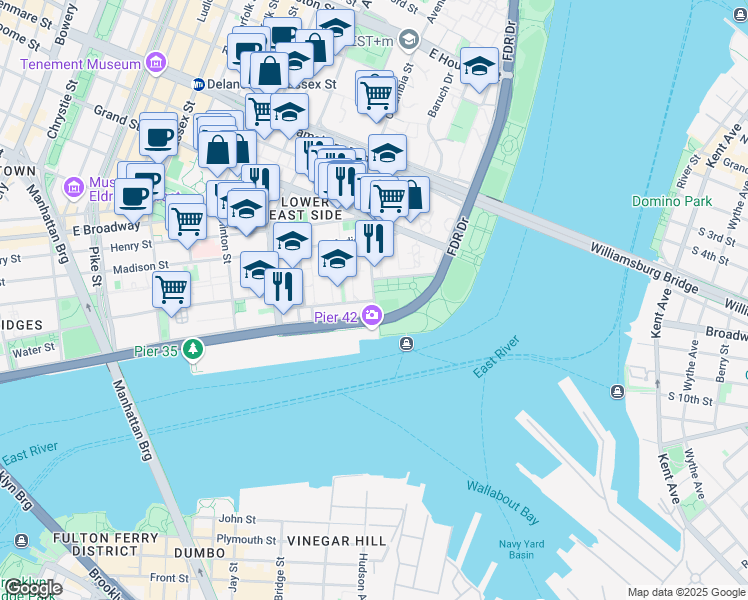Click the ferry terminal icon near S 10th St
This screenshot has width=748, height=600.
coord(617,392)
